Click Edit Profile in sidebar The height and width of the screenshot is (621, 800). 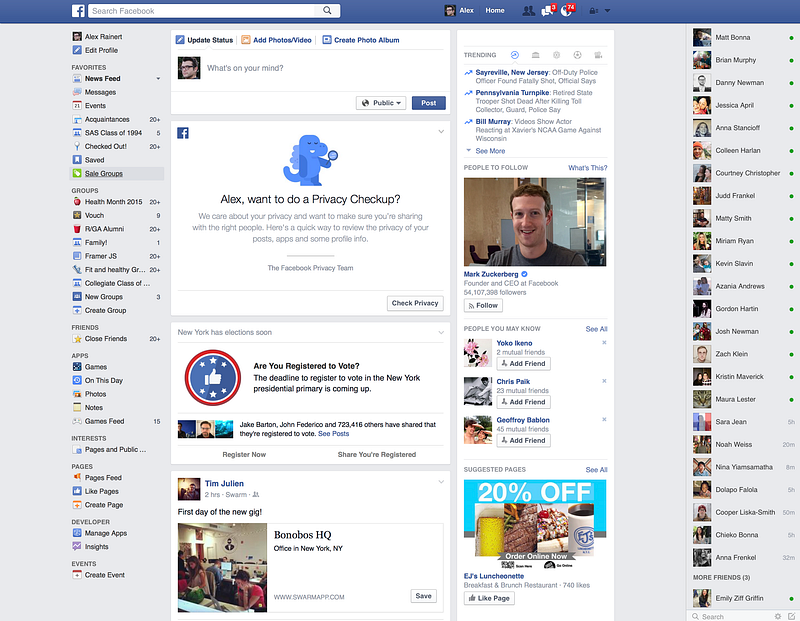[101, 50]
